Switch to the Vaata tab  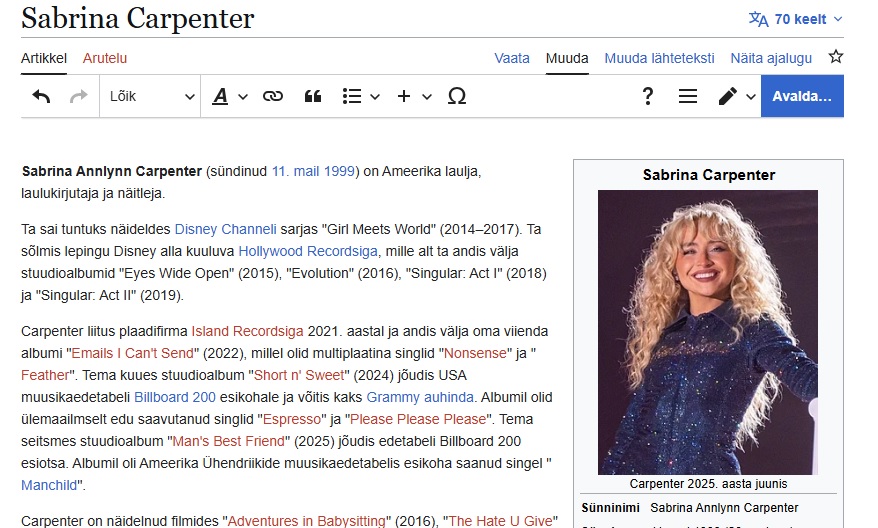pos(512,58)
